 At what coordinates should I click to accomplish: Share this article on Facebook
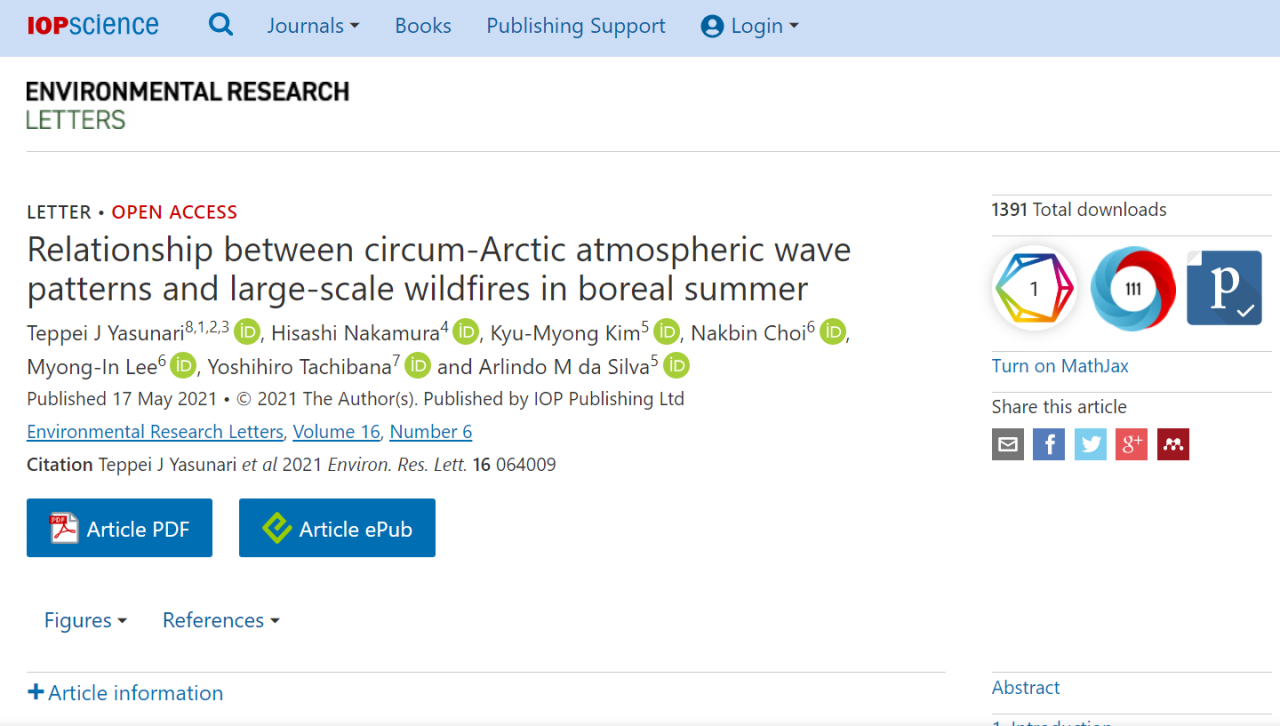click(1049, 444)
